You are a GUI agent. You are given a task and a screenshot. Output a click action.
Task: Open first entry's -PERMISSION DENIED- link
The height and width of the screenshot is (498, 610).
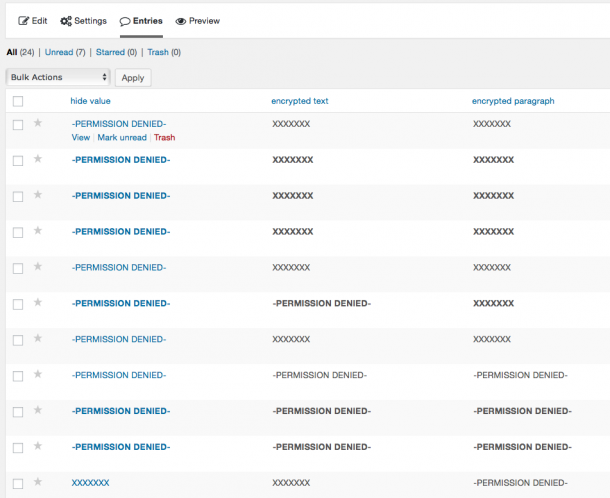coord(119,124)
